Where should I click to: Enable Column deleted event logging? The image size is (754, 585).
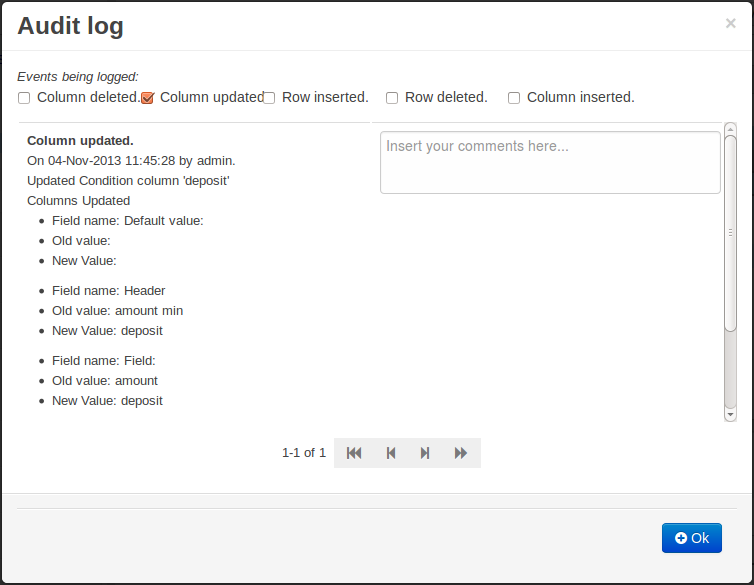24,98
